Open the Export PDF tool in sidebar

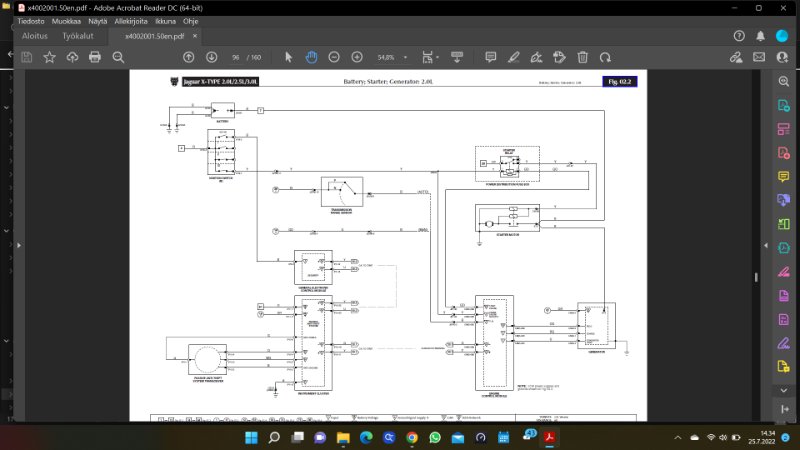pyautogui.click(x=784, y=105)
